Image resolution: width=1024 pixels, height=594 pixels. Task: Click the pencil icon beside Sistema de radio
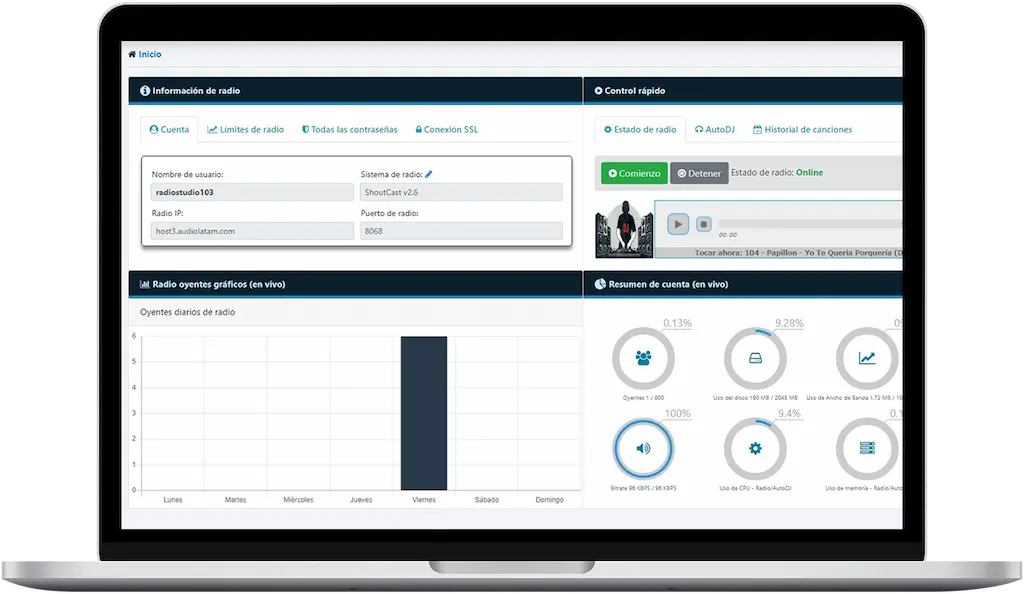pos(429,174)
